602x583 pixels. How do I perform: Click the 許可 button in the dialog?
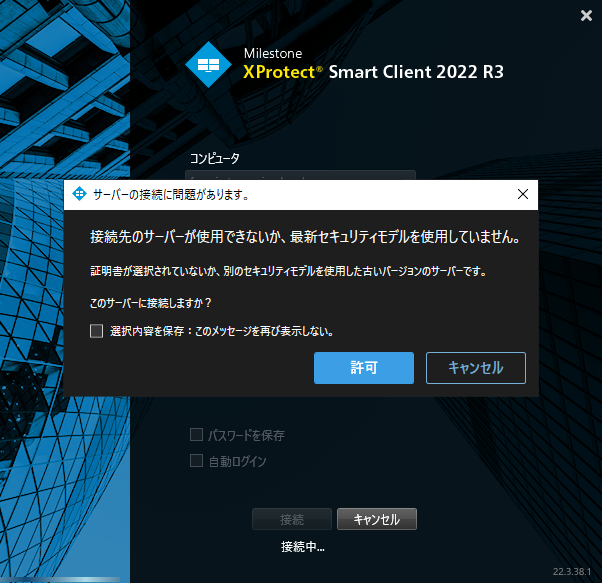point(364,368)
